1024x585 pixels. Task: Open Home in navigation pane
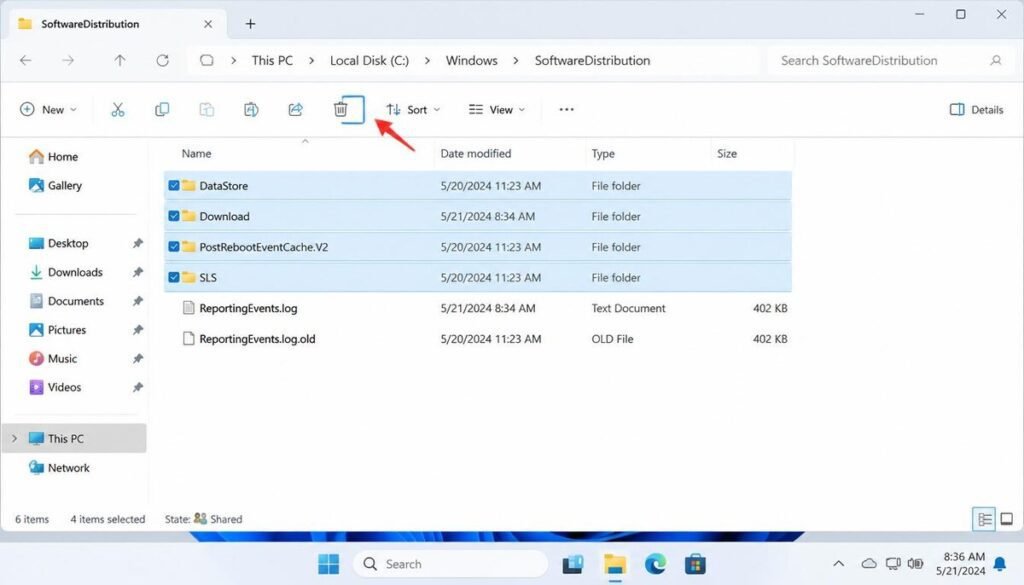(x=54, y=157)
